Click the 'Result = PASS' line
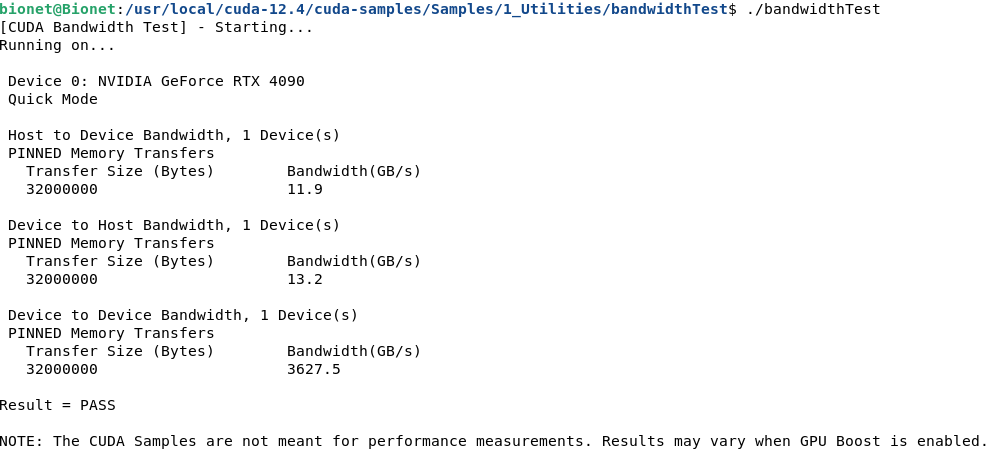986x452 pixels. [58, 405]
